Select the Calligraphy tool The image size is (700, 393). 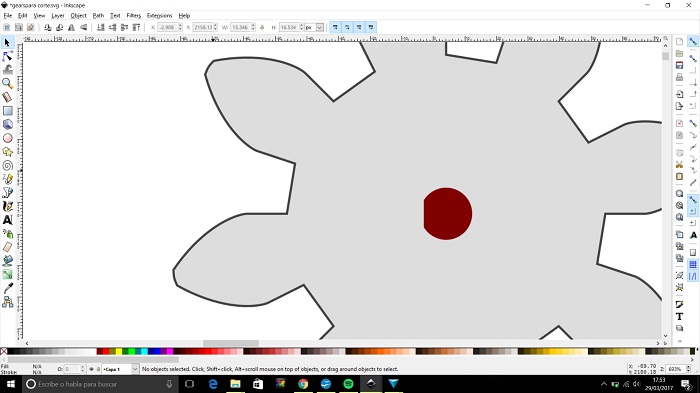point(7,206)
